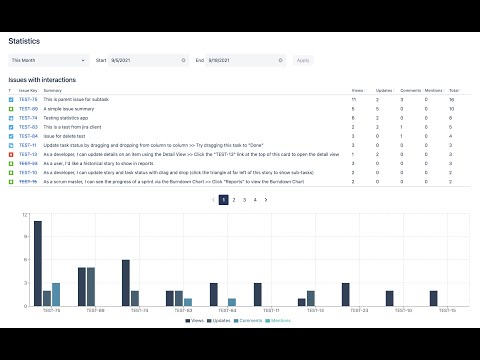Toggle the Views series in the chart legend
This screenshot has height=360, width=480.
click(x=194, y=321)
